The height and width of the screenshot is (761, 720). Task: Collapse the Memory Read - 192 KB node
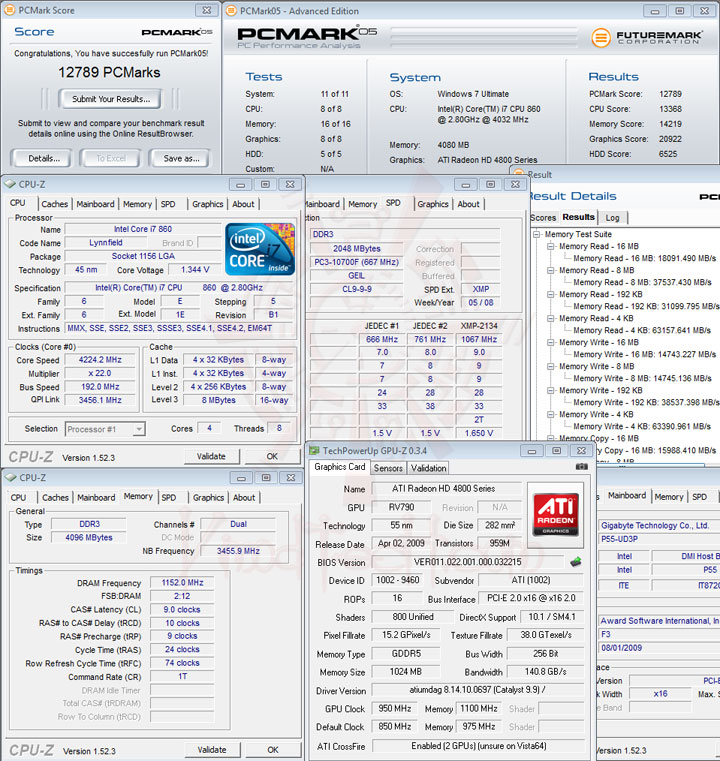pos(551,295)
